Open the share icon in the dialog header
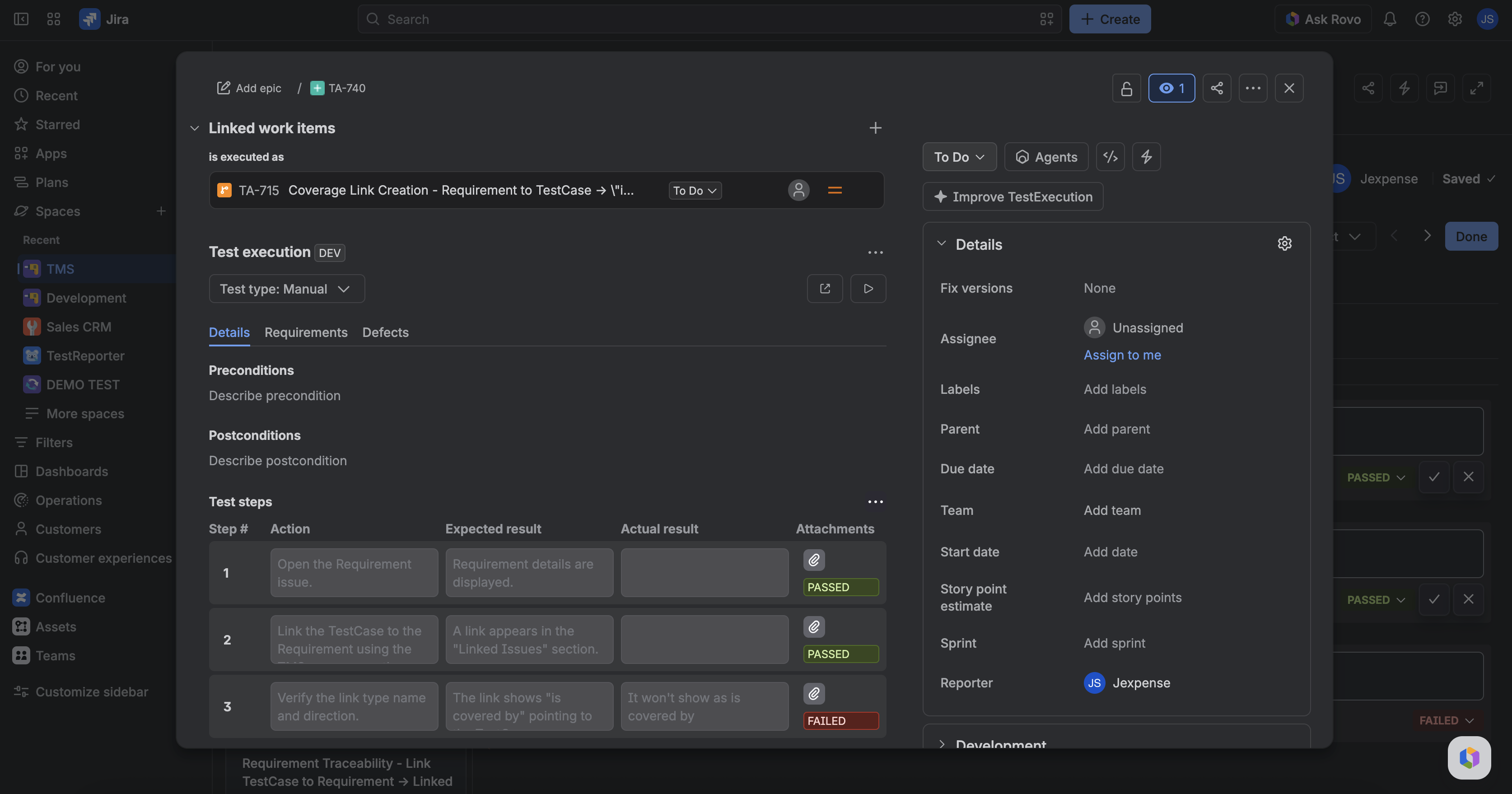Screen dimensions: 1512x794 1217,88
